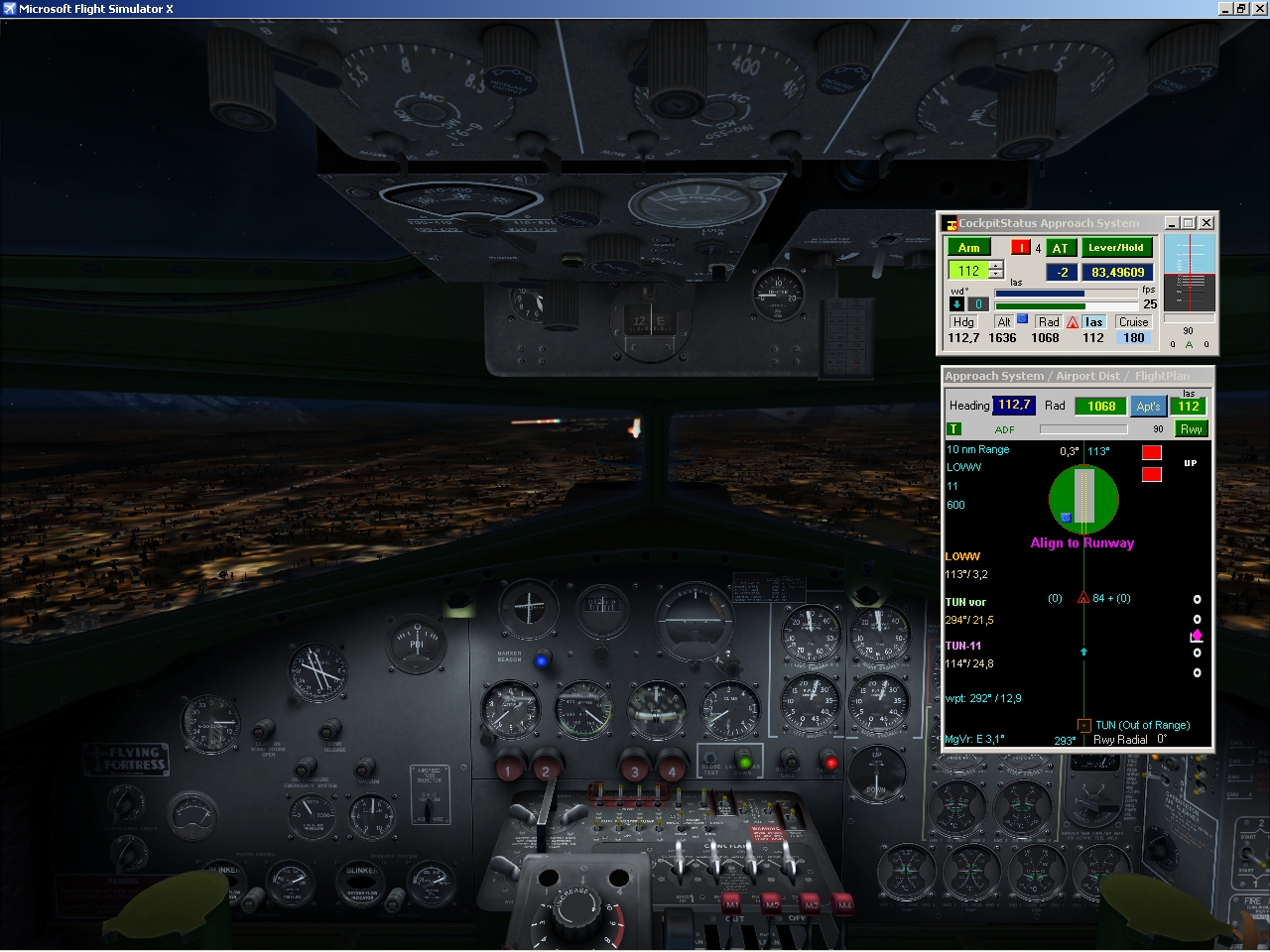Toggle the Hdg hold button
The image size is (1270, 952).
point(963,322)
